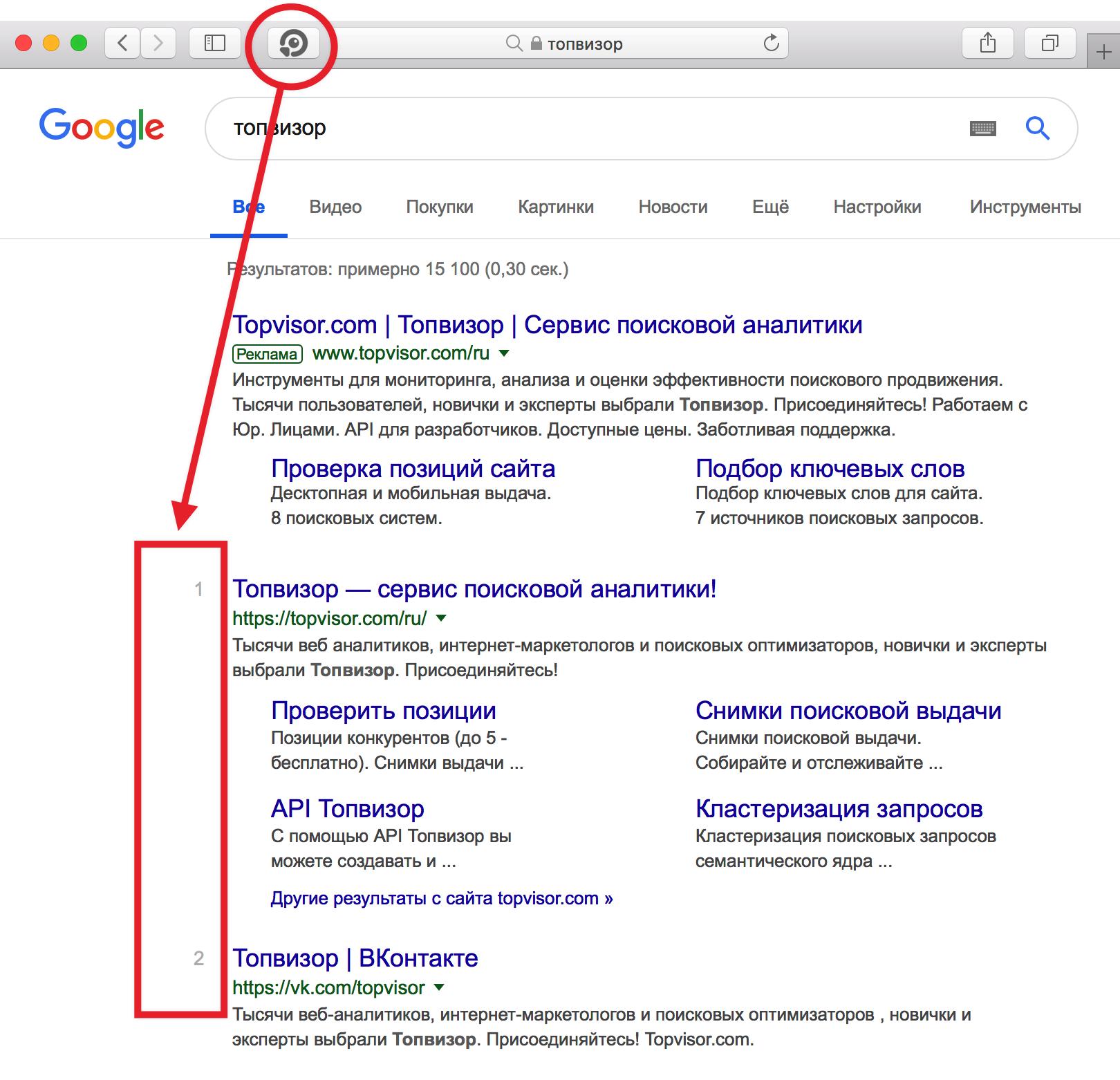This screenshot has width=1120, height=1080.
Task: Click the text 8 поисковых систем.
Action: 356,518
